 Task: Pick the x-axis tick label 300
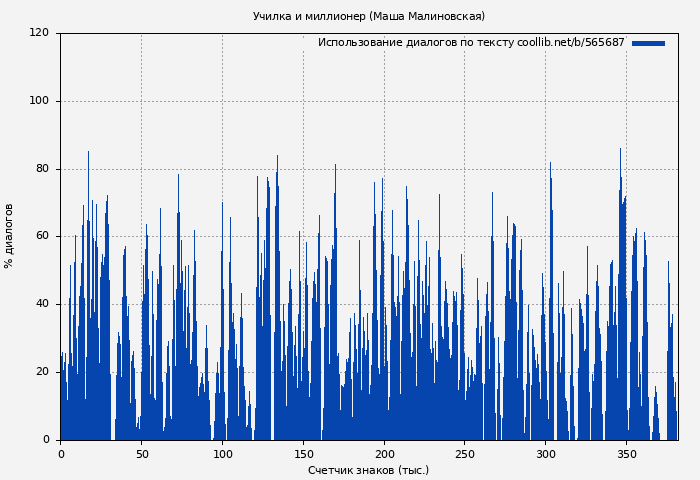point(546,454)
